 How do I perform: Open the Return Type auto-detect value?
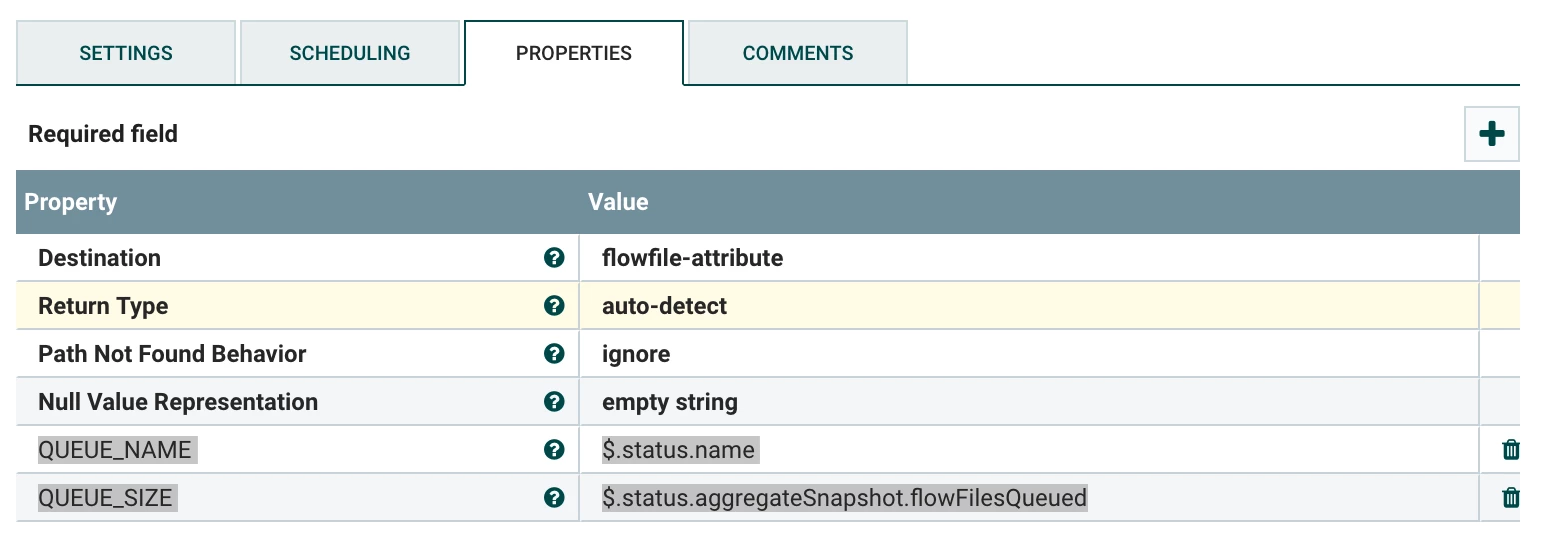point(1029,306)
